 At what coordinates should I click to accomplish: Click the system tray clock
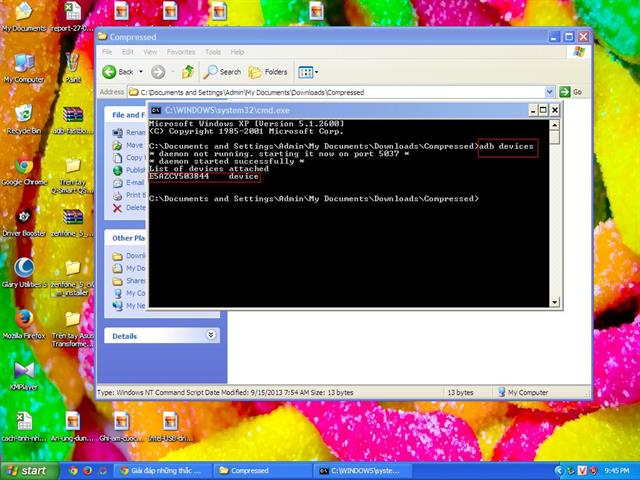tap(617, 471)
